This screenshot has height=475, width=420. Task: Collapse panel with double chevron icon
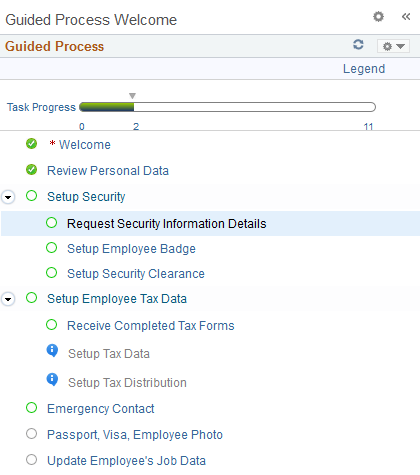[x=406, y=16]
